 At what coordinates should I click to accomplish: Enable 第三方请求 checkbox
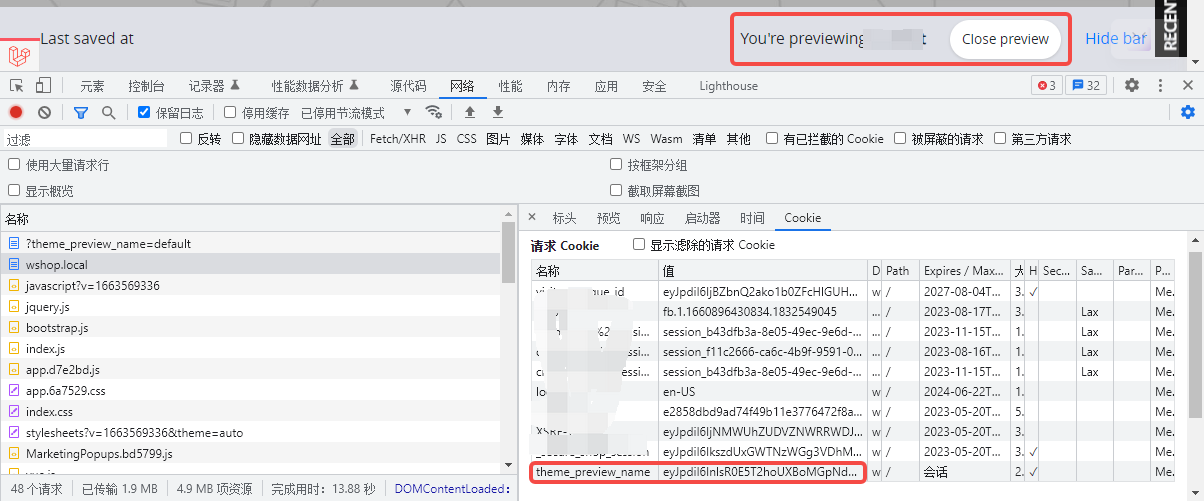[1000, 139]
